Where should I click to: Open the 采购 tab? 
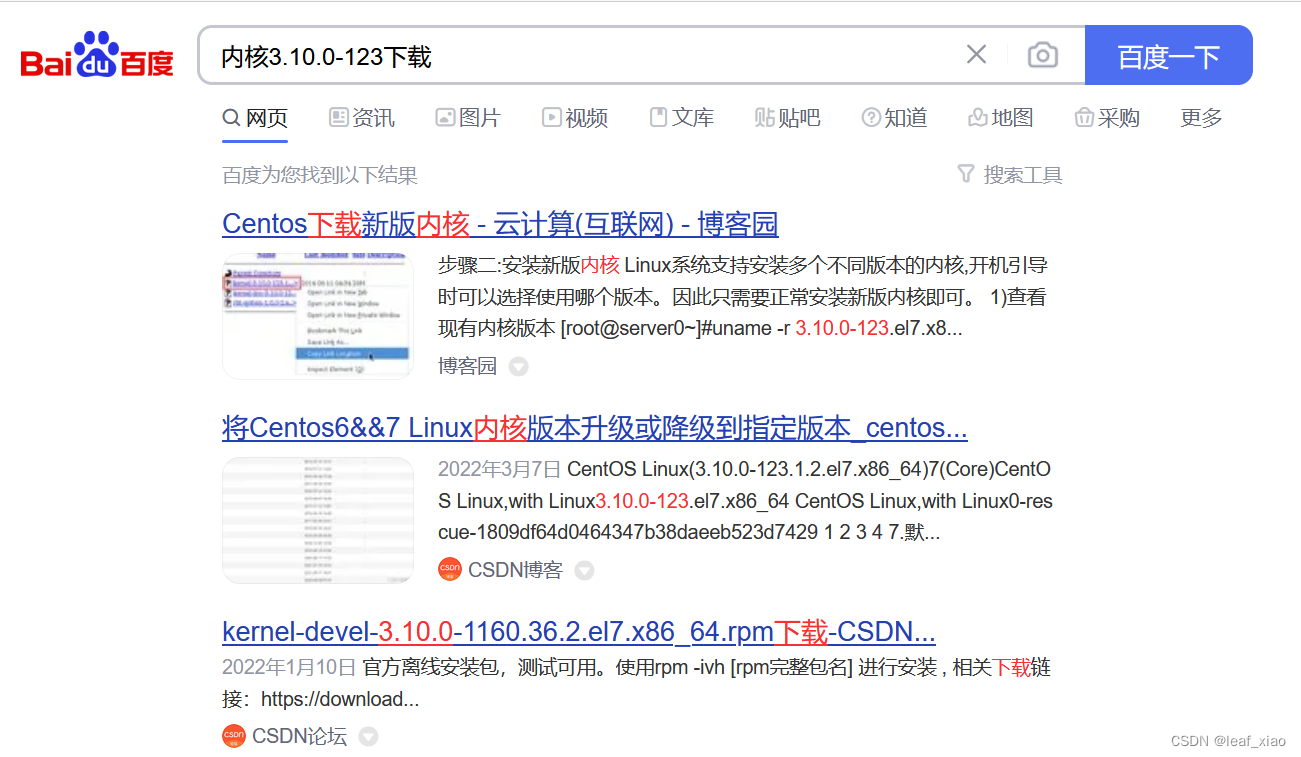pos(1107,118)
